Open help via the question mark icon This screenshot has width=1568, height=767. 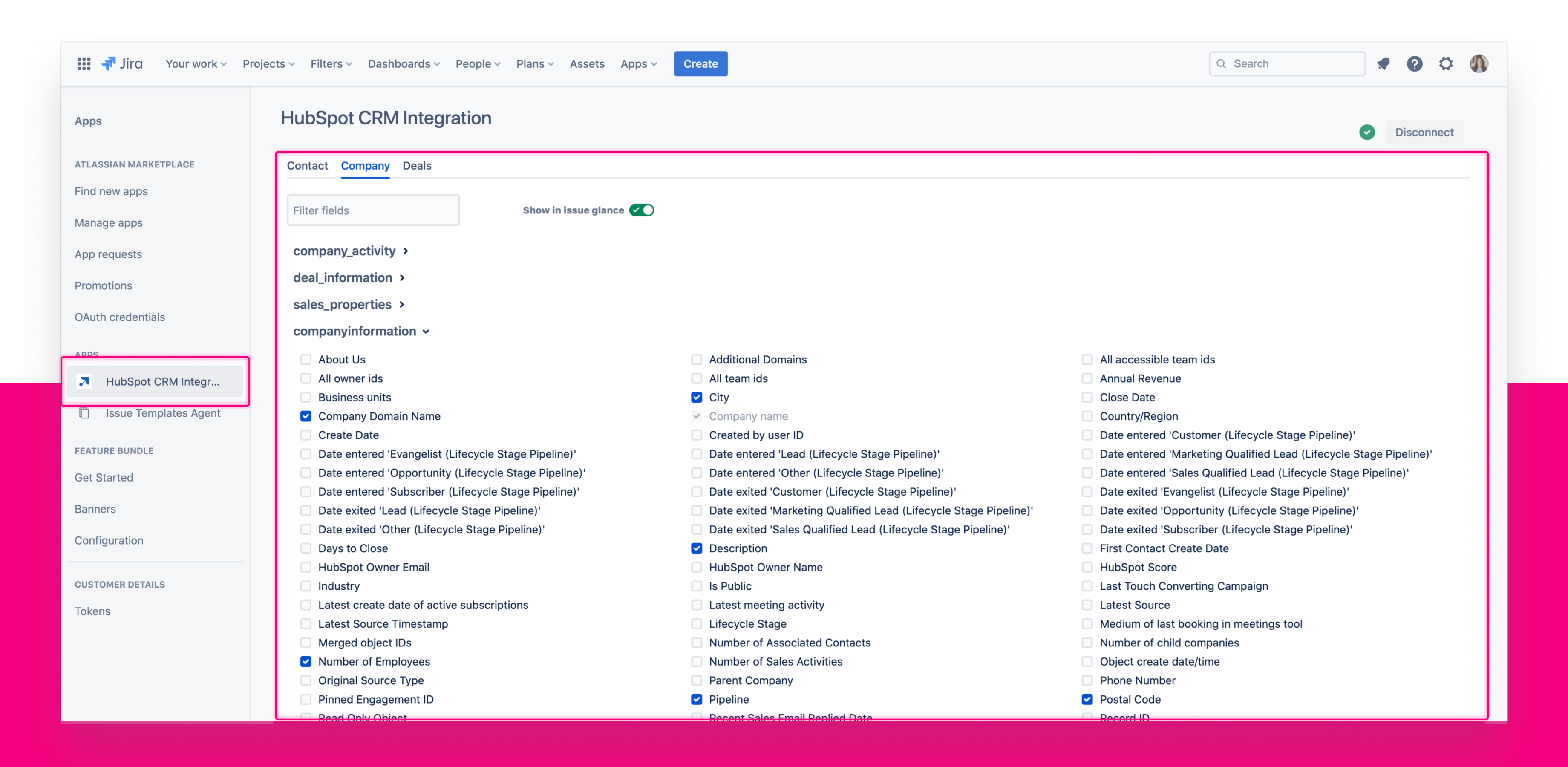click(x=1415, y=63)
